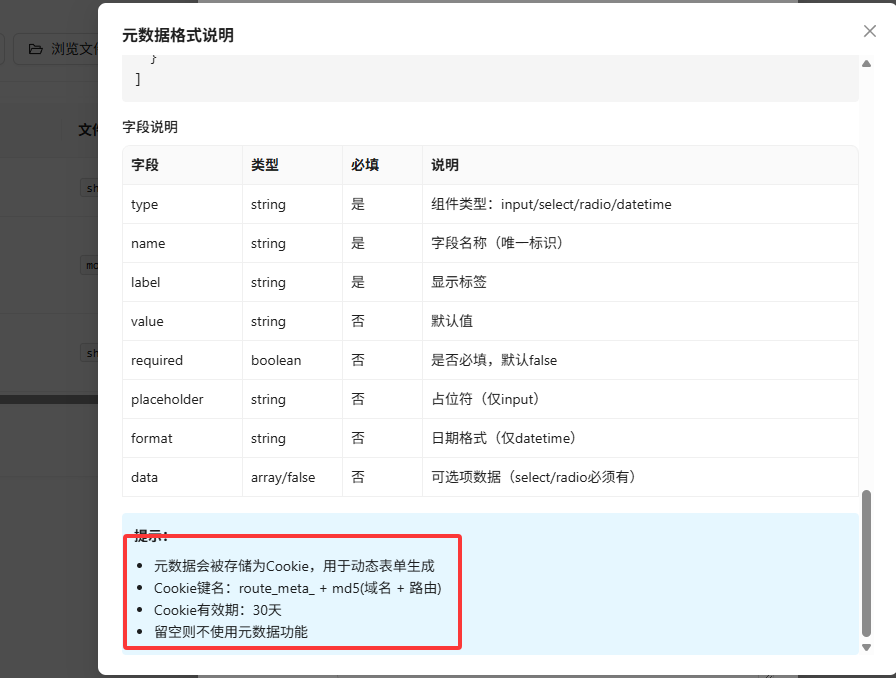Click the 说明 column header

click(445, 165)
